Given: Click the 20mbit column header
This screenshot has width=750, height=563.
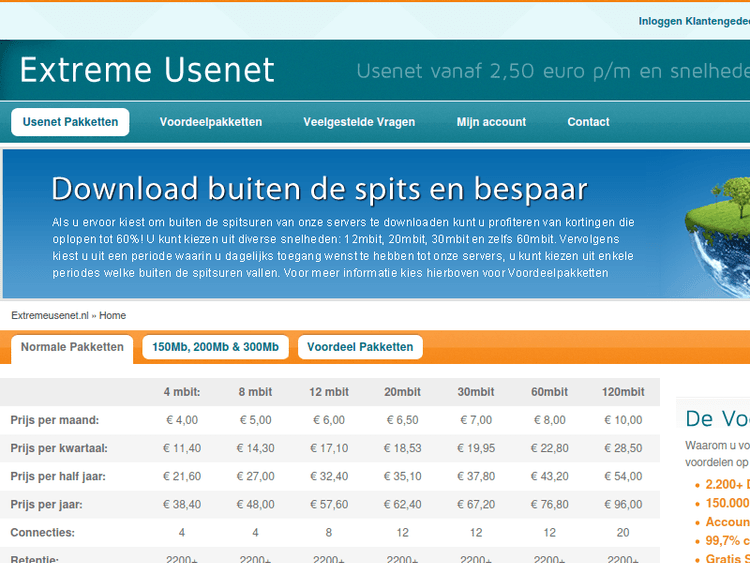Looking at the screenshot, I should [x=402, y=392].
